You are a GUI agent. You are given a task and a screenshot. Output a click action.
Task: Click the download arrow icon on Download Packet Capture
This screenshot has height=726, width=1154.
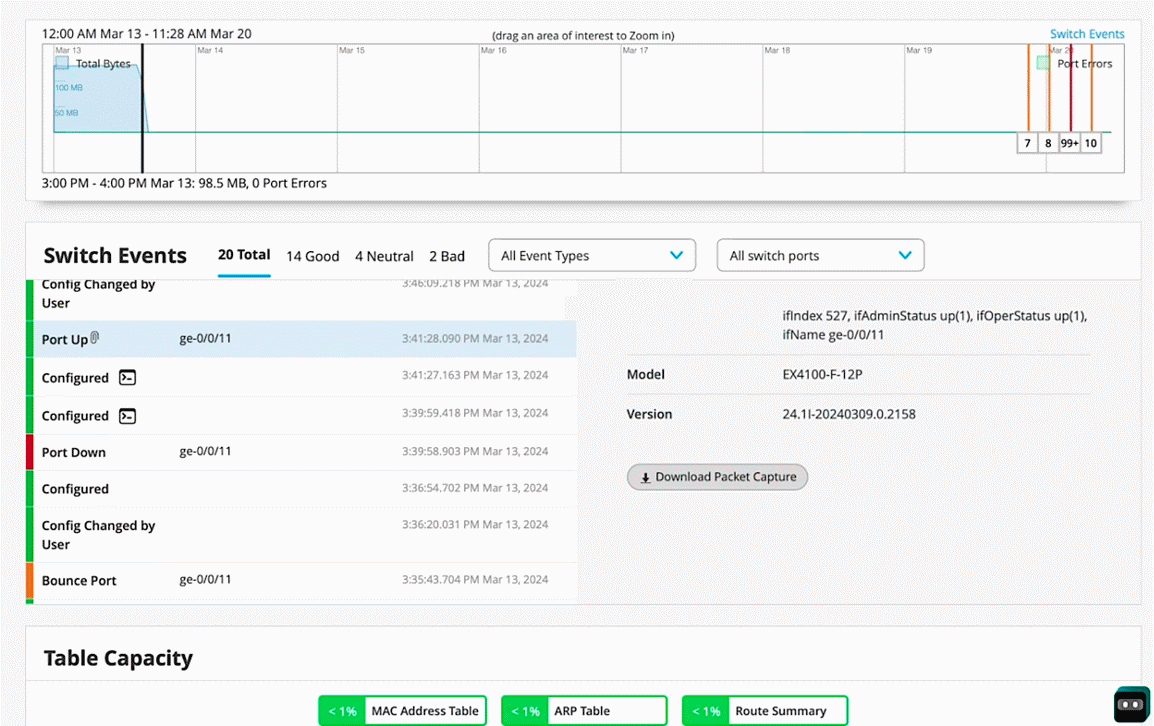pos(646,477)
